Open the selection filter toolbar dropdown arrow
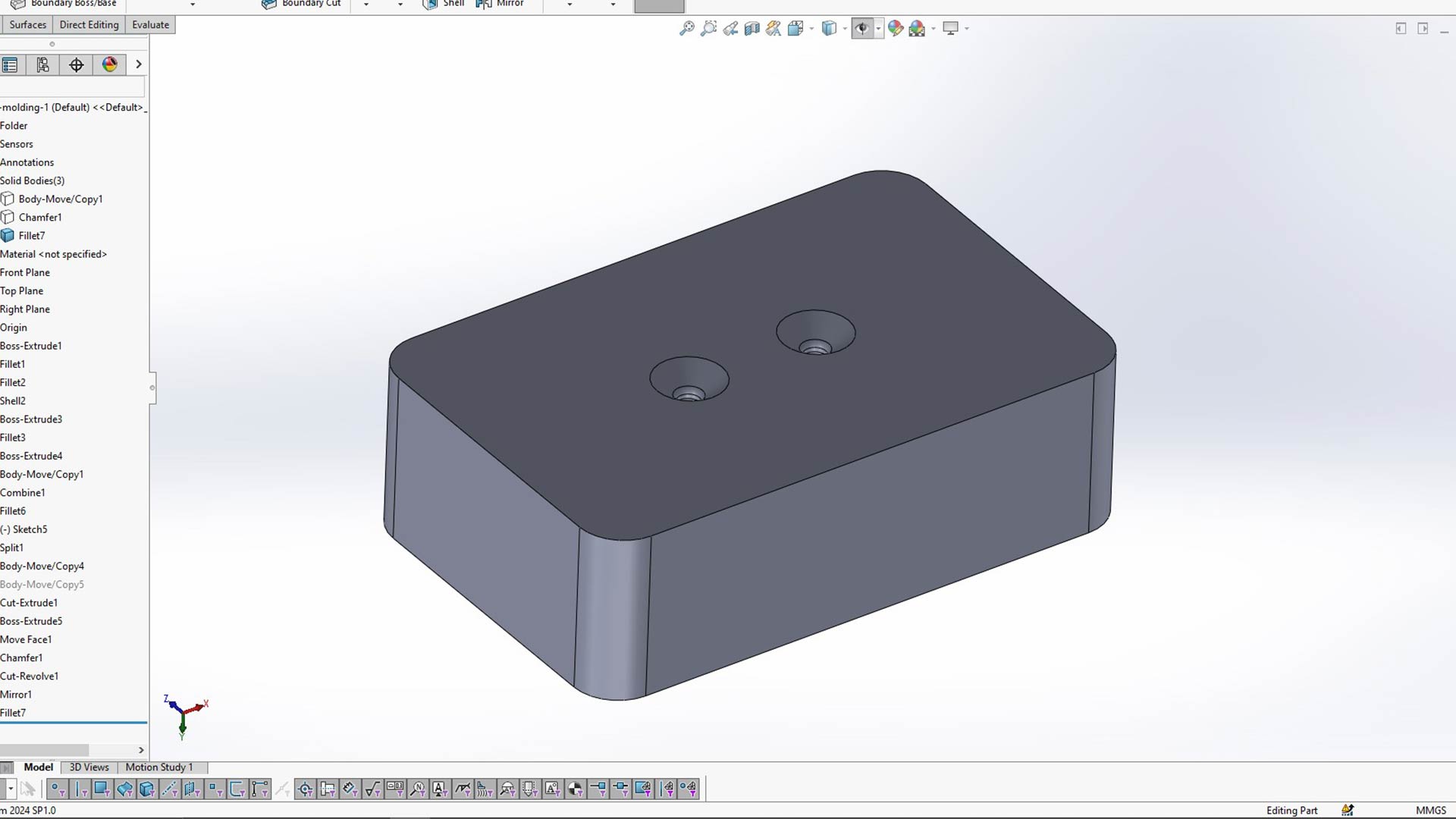Screen dimensions: 1456x819 pos(11,789)
